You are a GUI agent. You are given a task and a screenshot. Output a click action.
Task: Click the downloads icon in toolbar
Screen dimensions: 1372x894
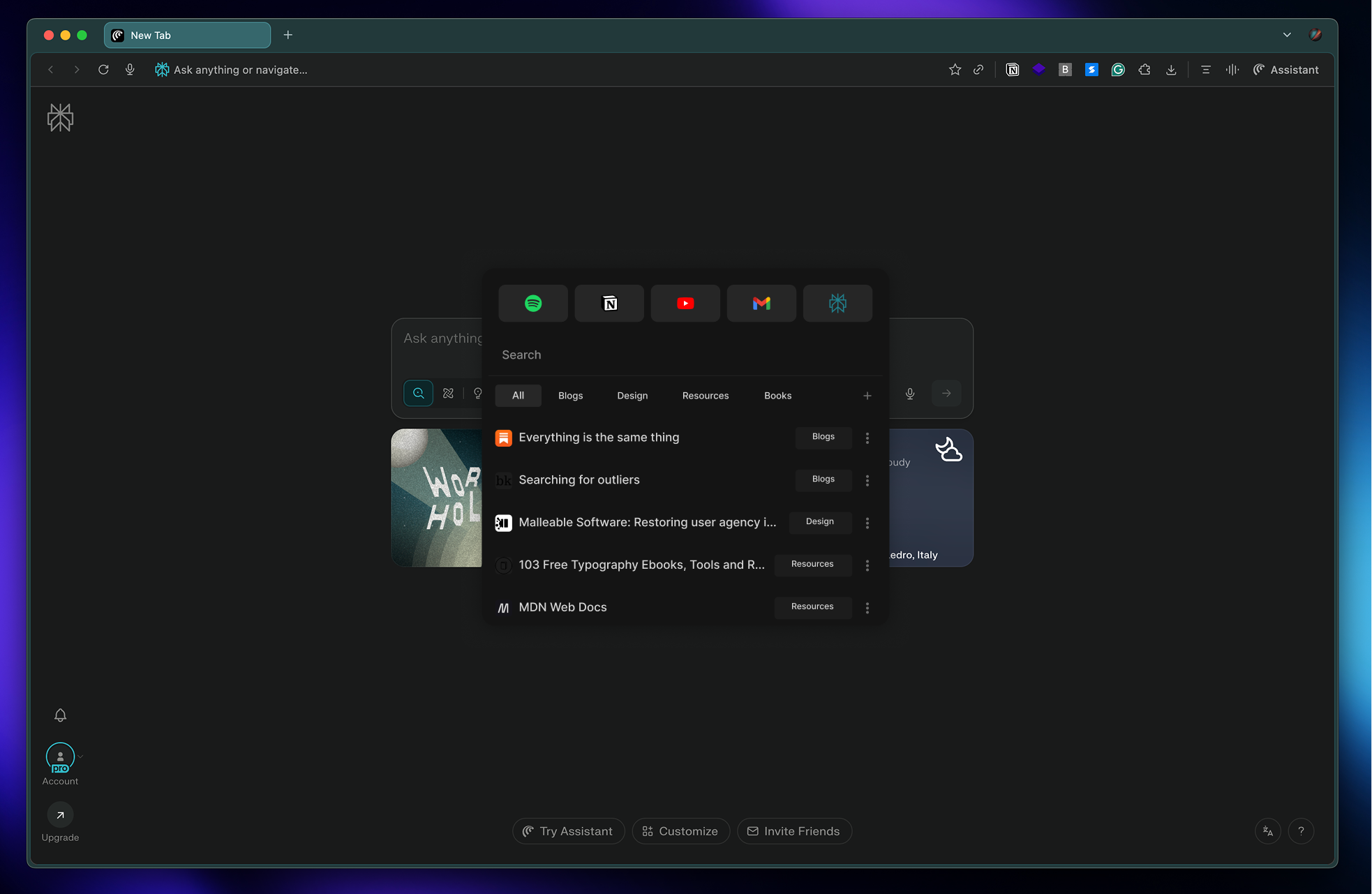point(1171,70)
